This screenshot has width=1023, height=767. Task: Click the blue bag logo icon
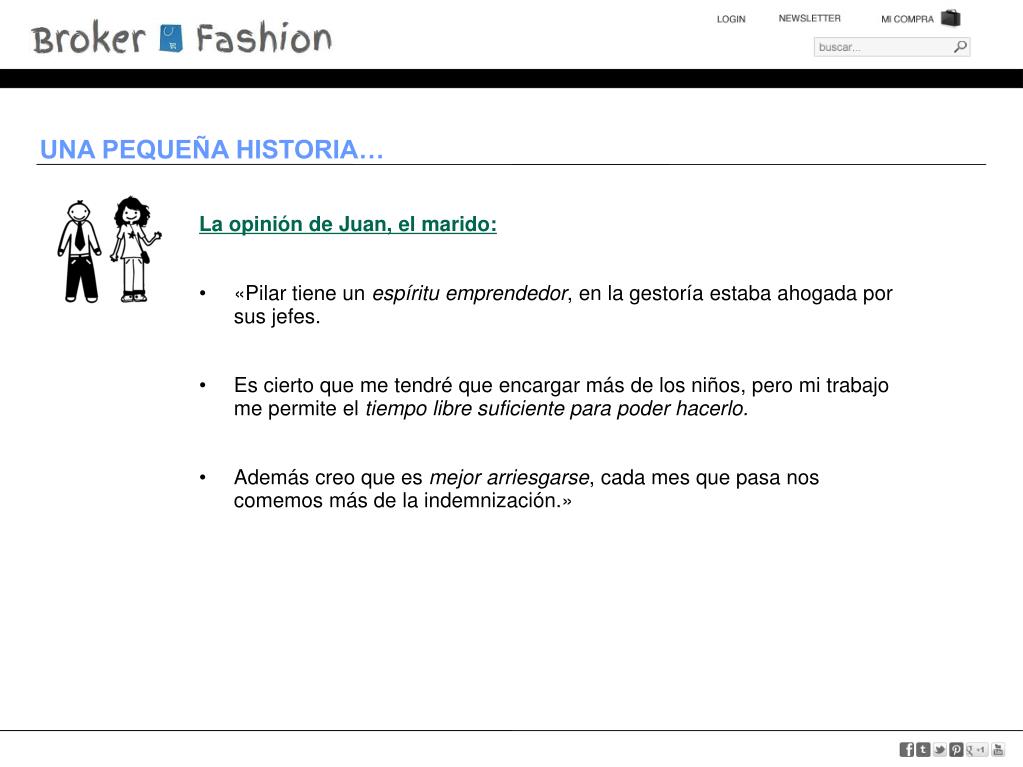coord(171,38)
